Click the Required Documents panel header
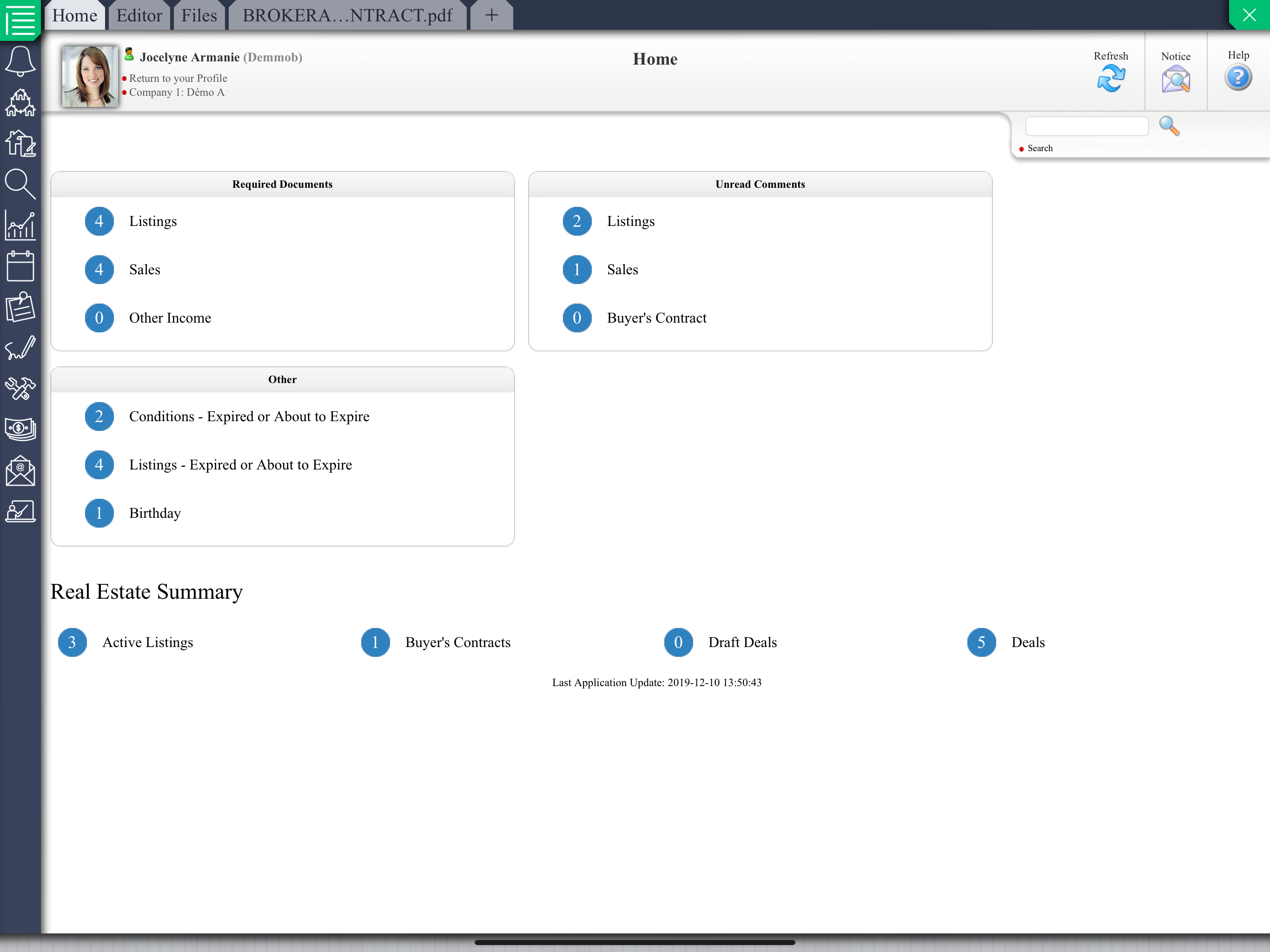1270x952 pixels. [x=283, y=185]
